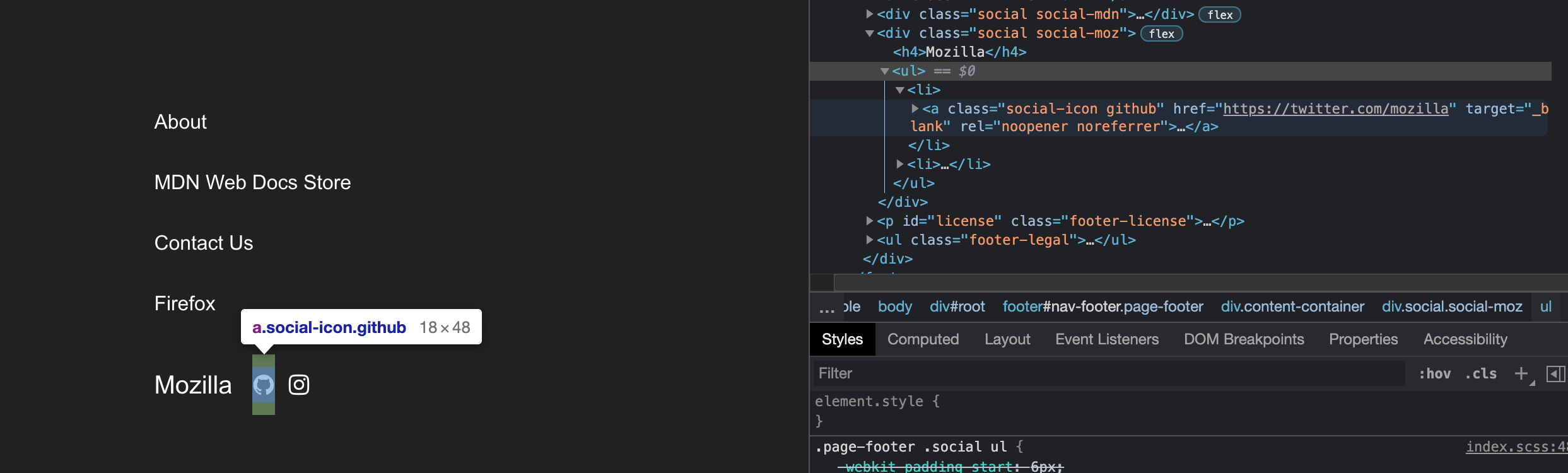Expand the p#license footer-license node
Screen dimensions: 1568x473
click(870, 221)
